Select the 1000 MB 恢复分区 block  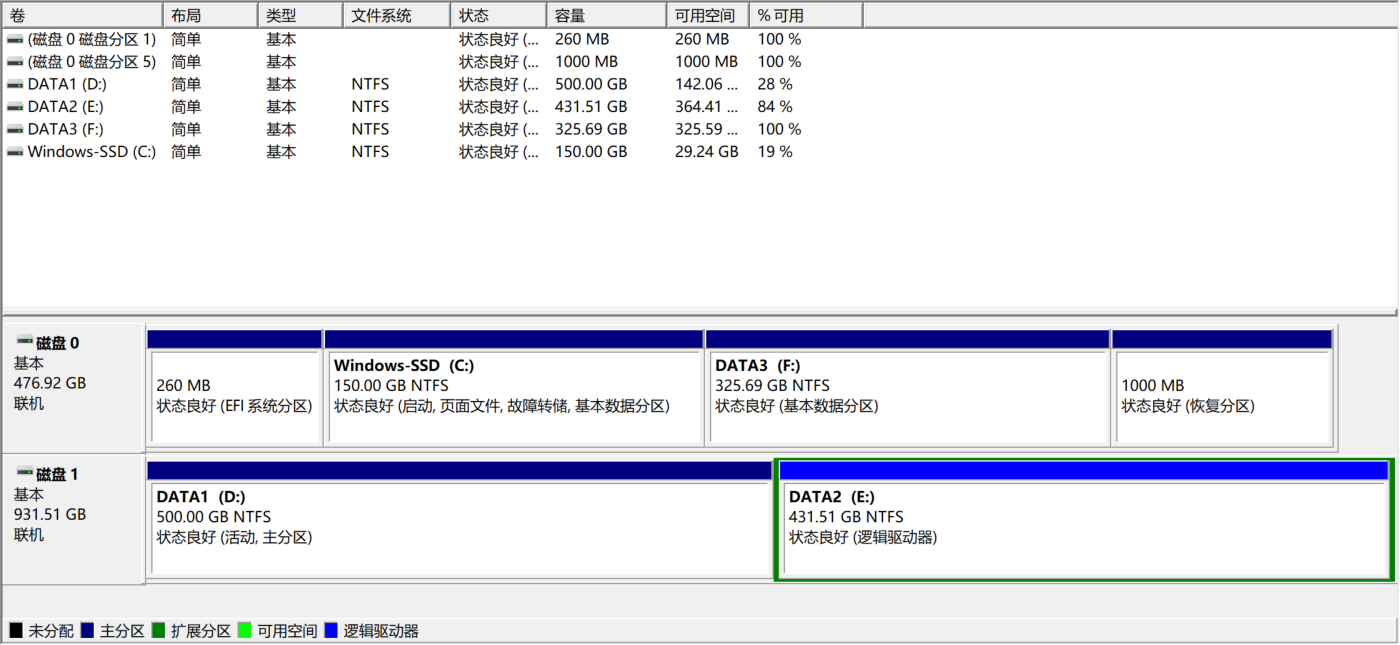1222,388
